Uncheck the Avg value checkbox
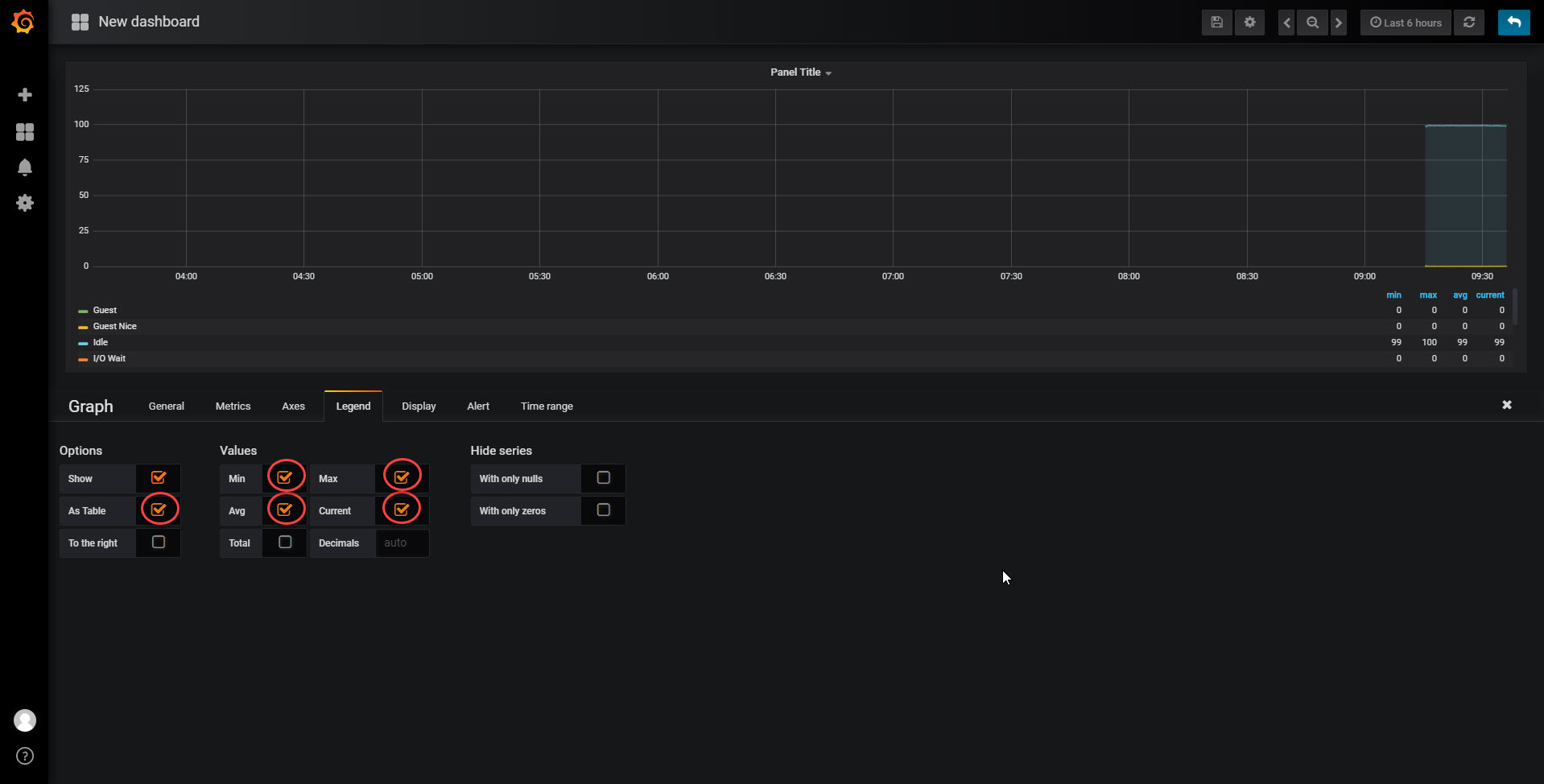The width and height of the screenshot is (1544, 784). [x=284, y=510]
